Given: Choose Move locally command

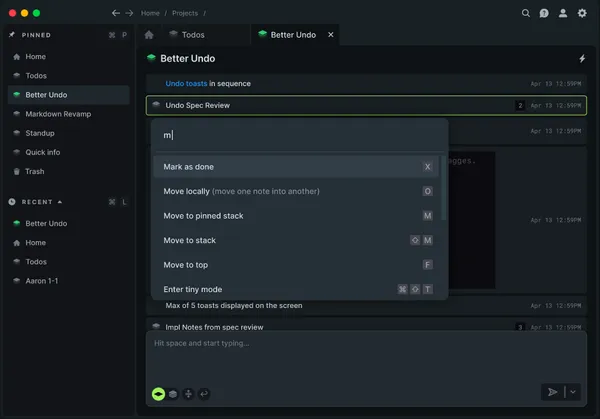Looking at the screenshot, I should click(x=296, y=191).
